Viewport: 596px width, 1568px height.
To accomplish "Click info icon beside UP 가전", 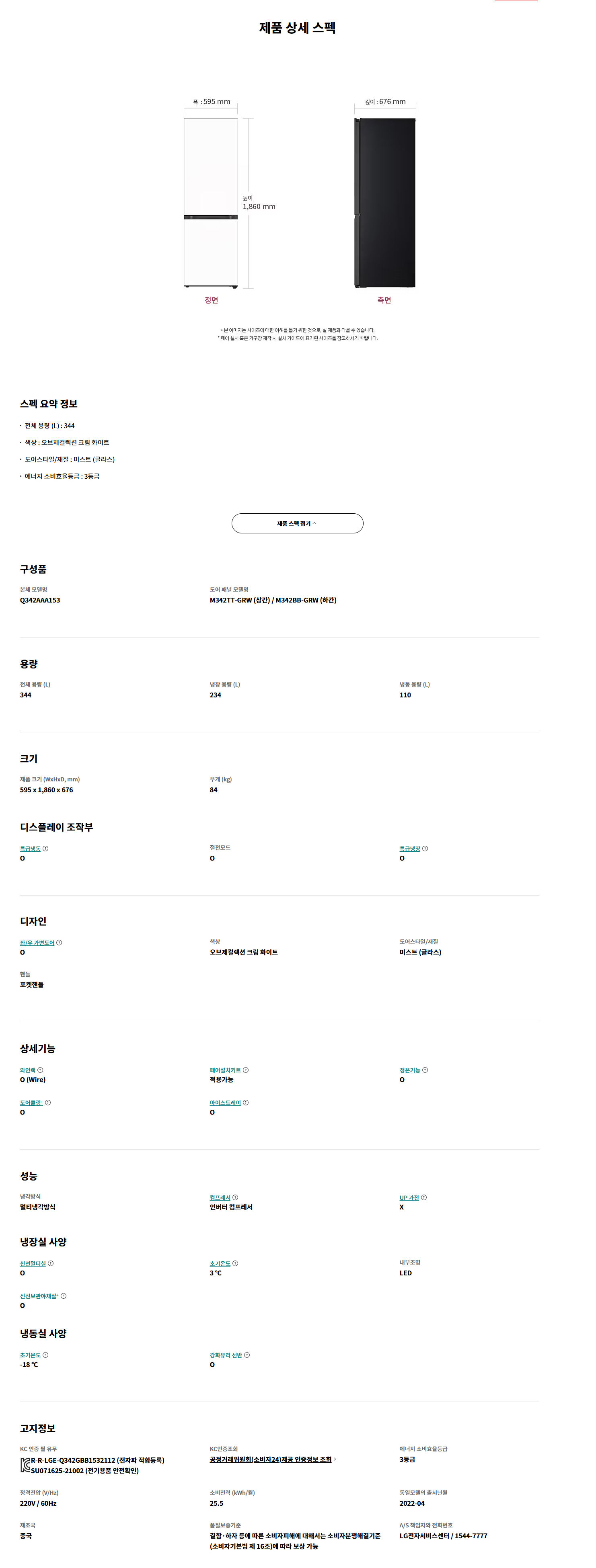I will tap(424, 1197).
